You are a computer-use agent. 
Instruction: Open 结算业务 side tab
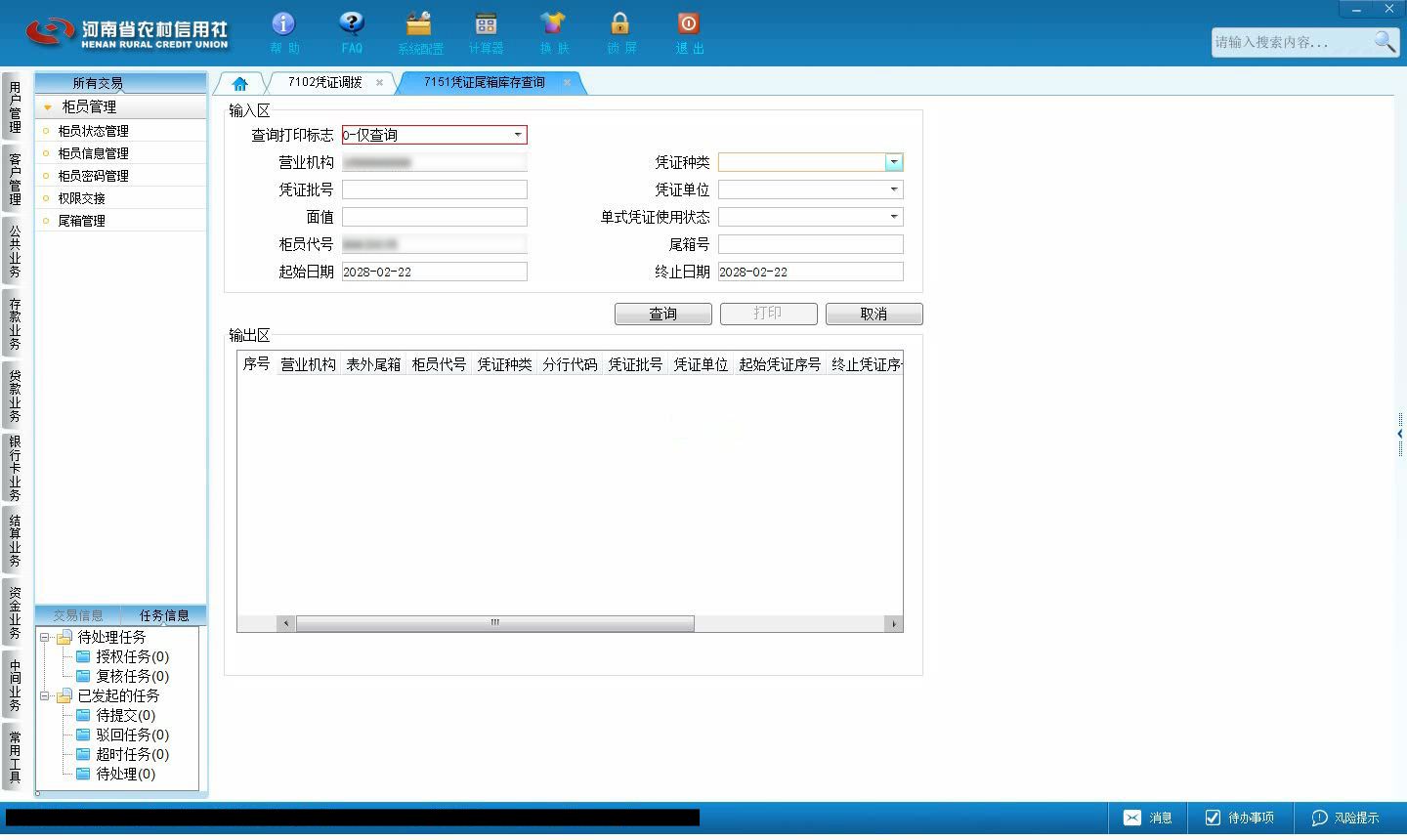coord(15,540)
